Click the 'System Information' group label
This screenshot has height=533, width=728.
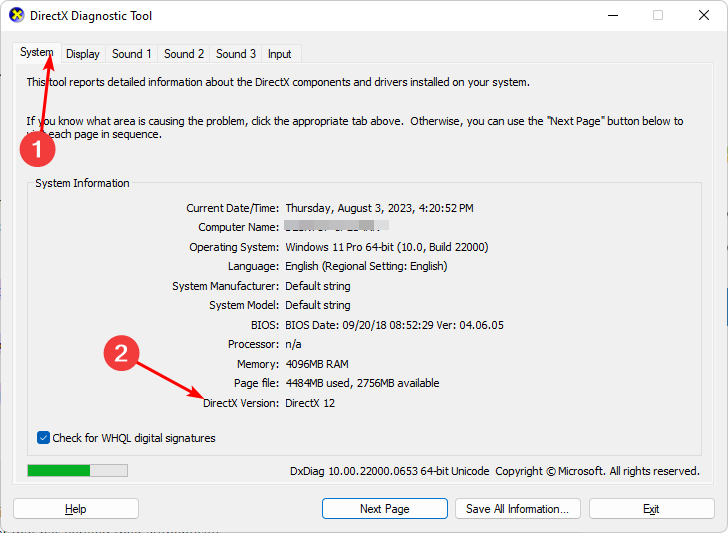pos(82,183)
